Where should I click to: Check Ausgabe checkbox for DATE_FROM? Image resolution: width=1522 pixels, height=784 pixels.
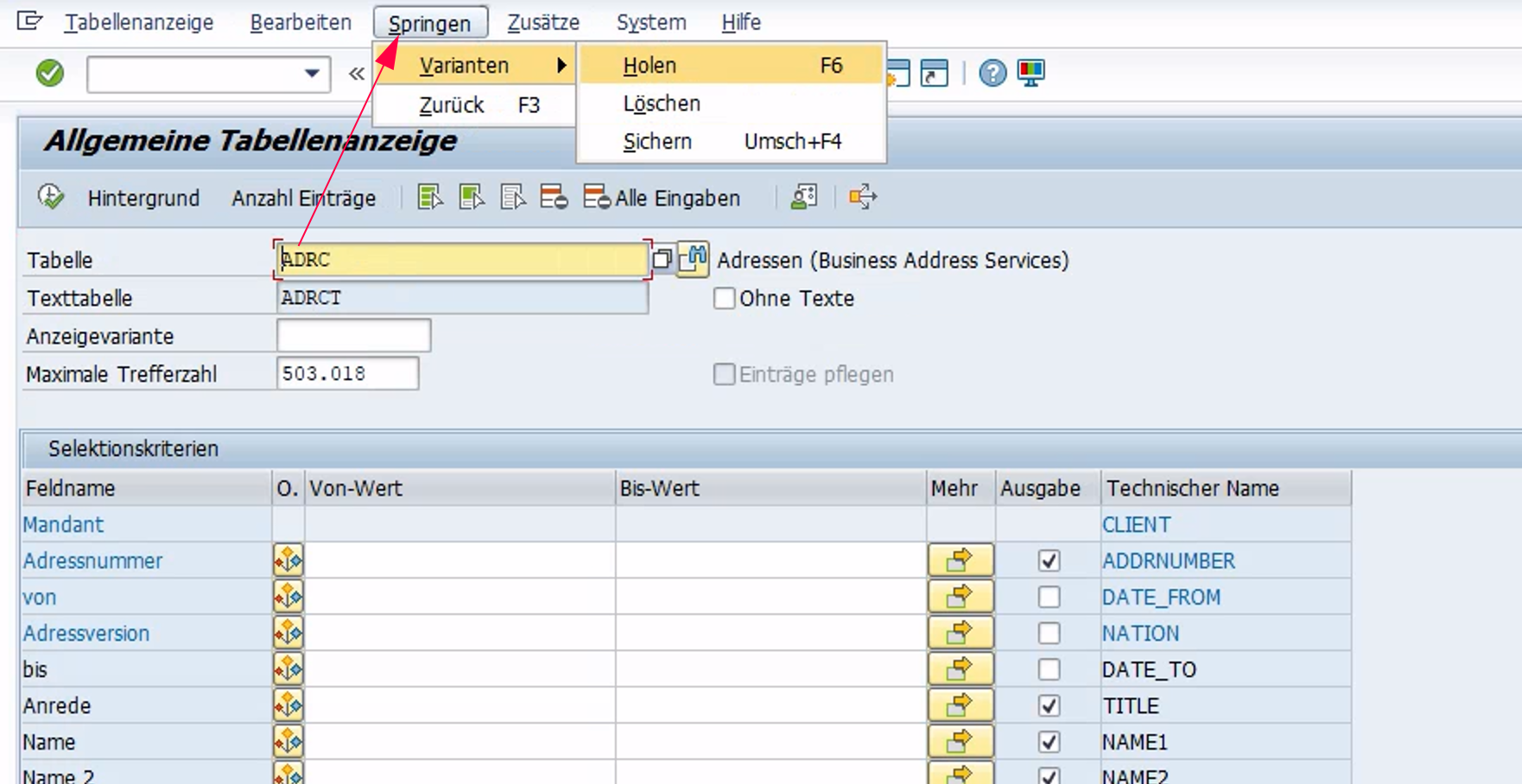(1049, 597)
